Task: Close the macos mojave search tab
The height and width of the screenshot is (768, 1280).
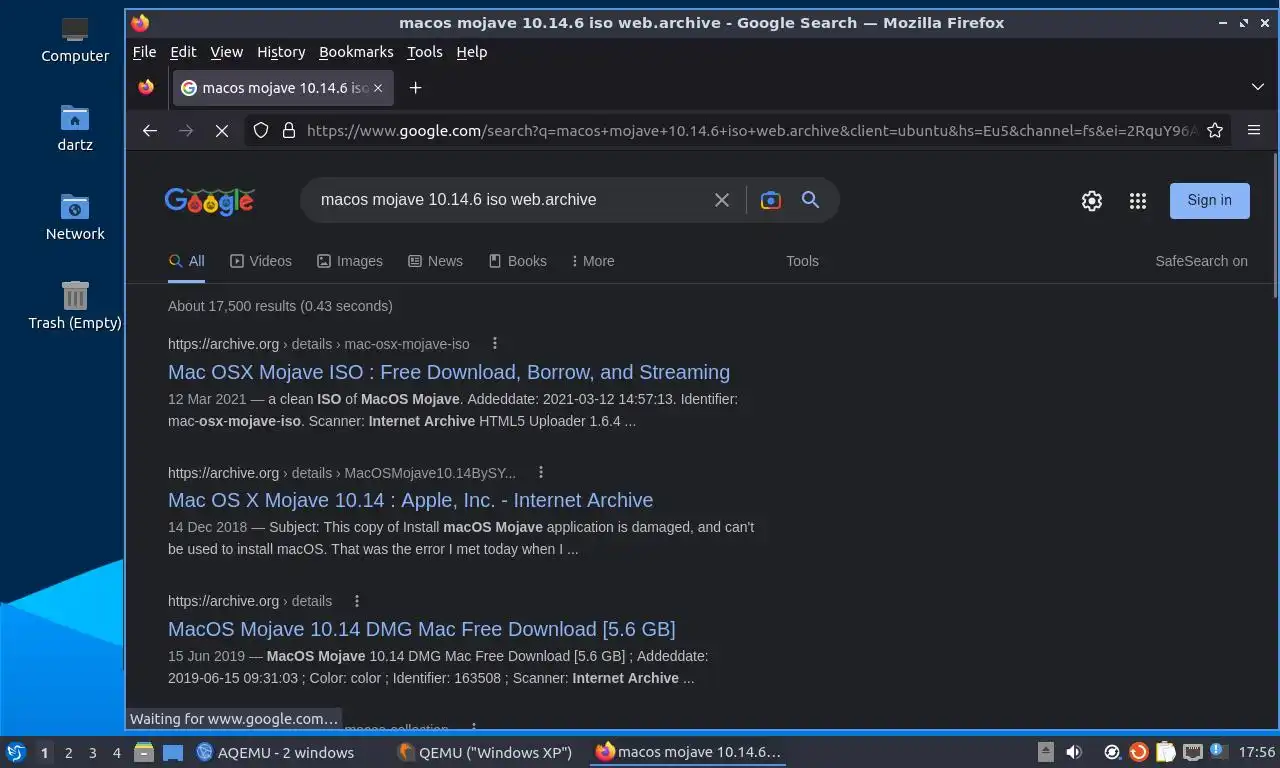Action: click(x=378, y=88)
